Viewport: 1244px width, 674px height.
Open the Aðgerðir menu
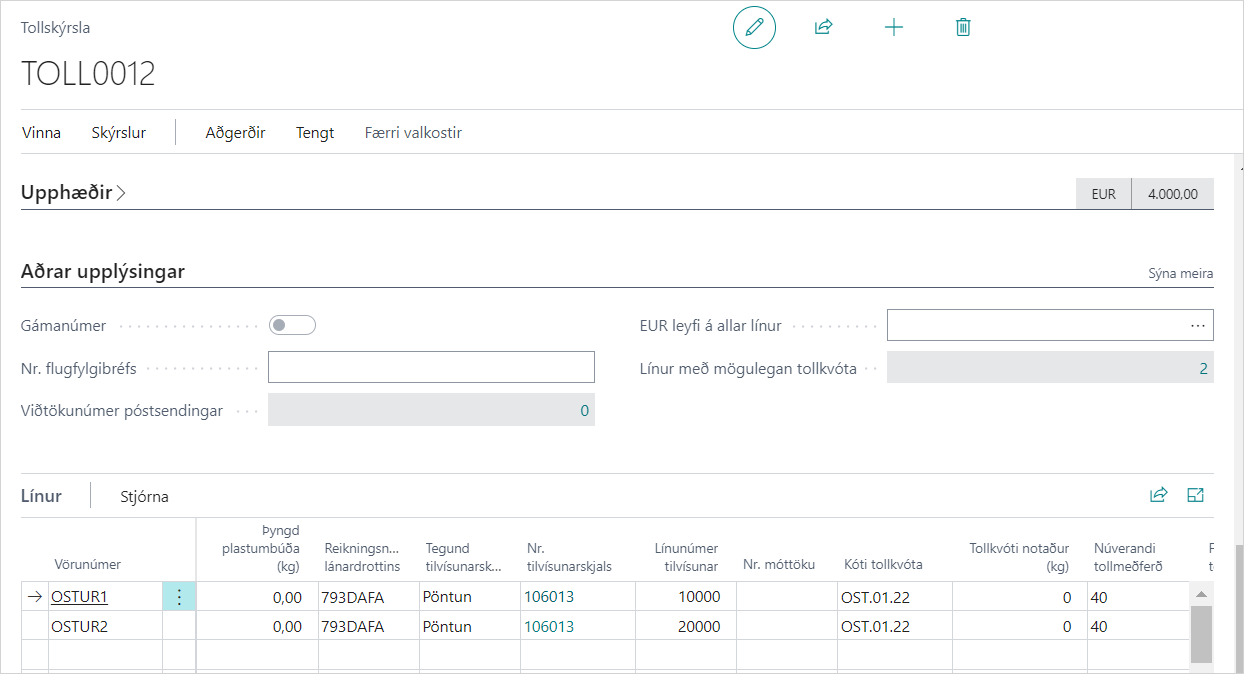tap(235, 132)
